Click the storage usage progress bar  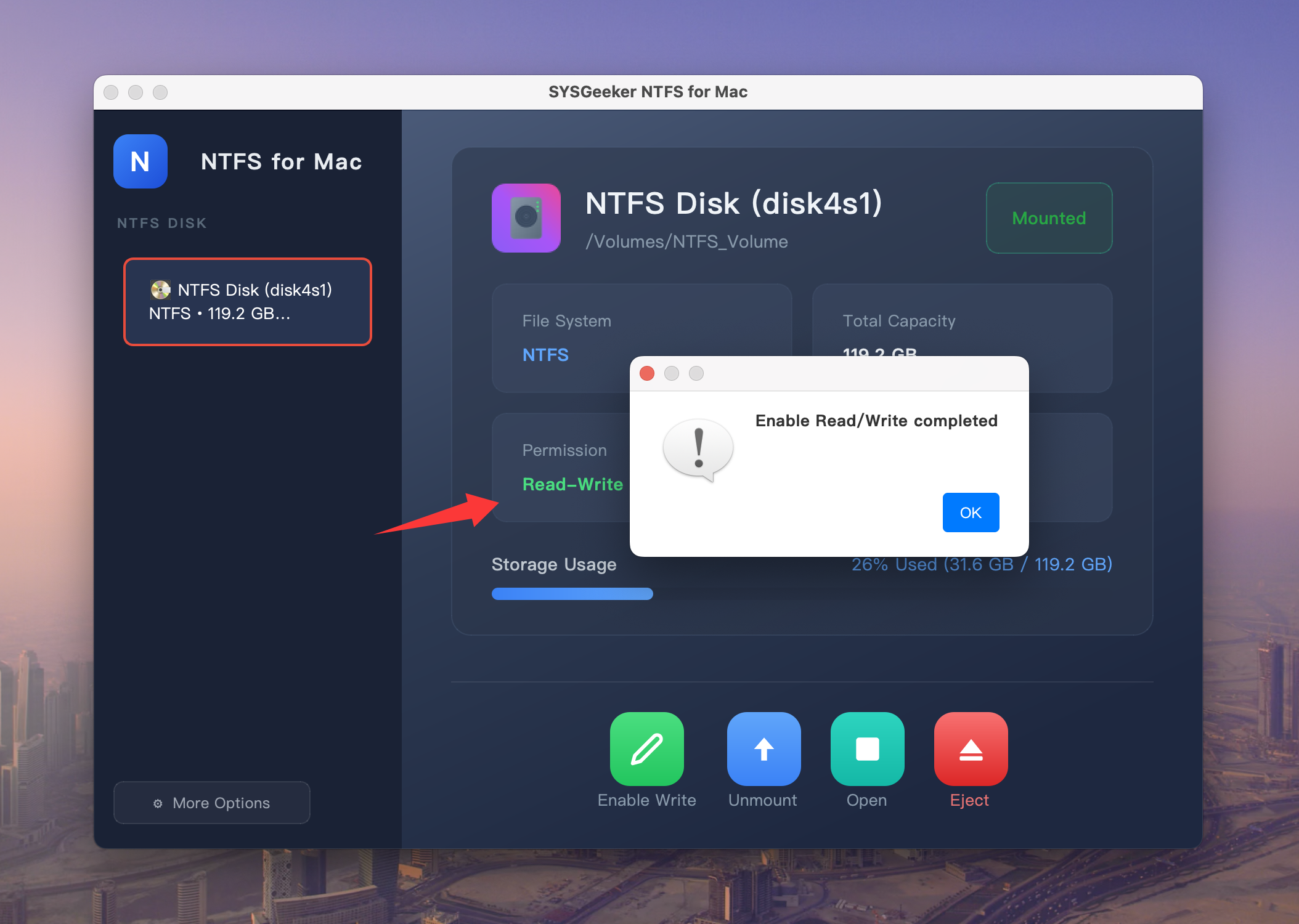[x=572, y=594]
